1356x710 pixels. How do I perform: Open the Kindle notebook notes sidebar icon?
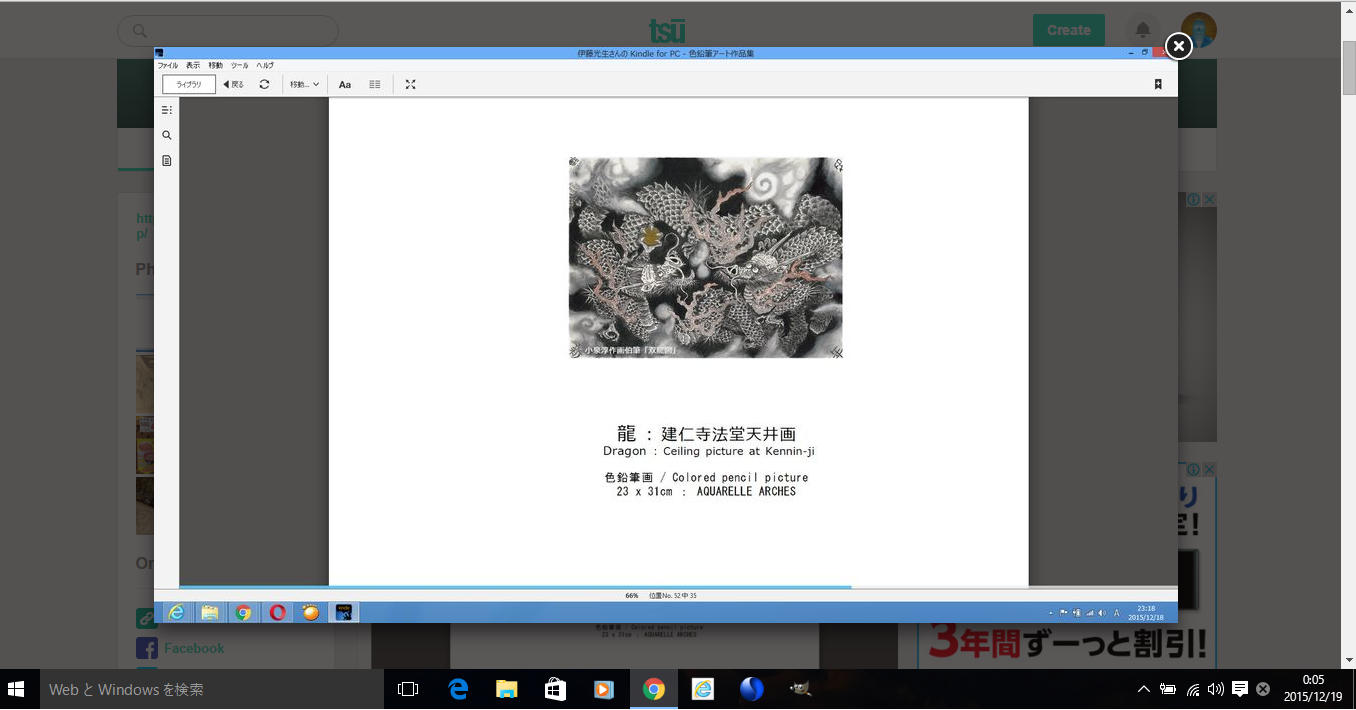(167, 160)
